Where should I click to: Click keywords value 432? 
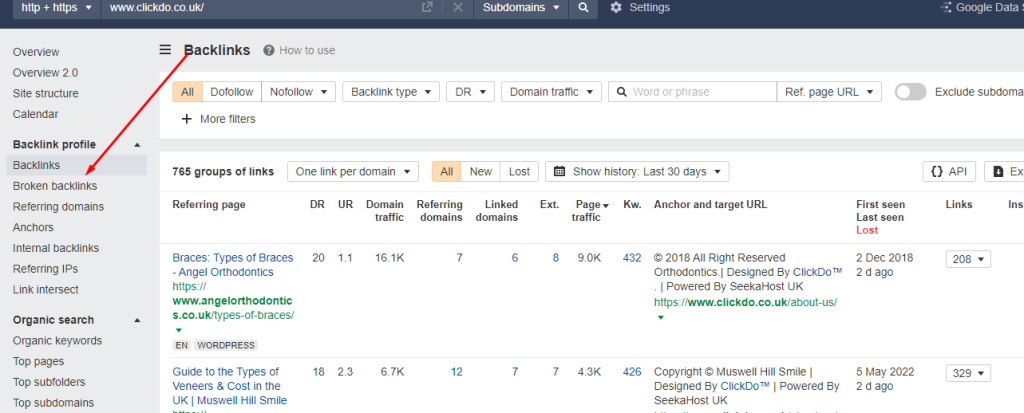pos(632,258)
